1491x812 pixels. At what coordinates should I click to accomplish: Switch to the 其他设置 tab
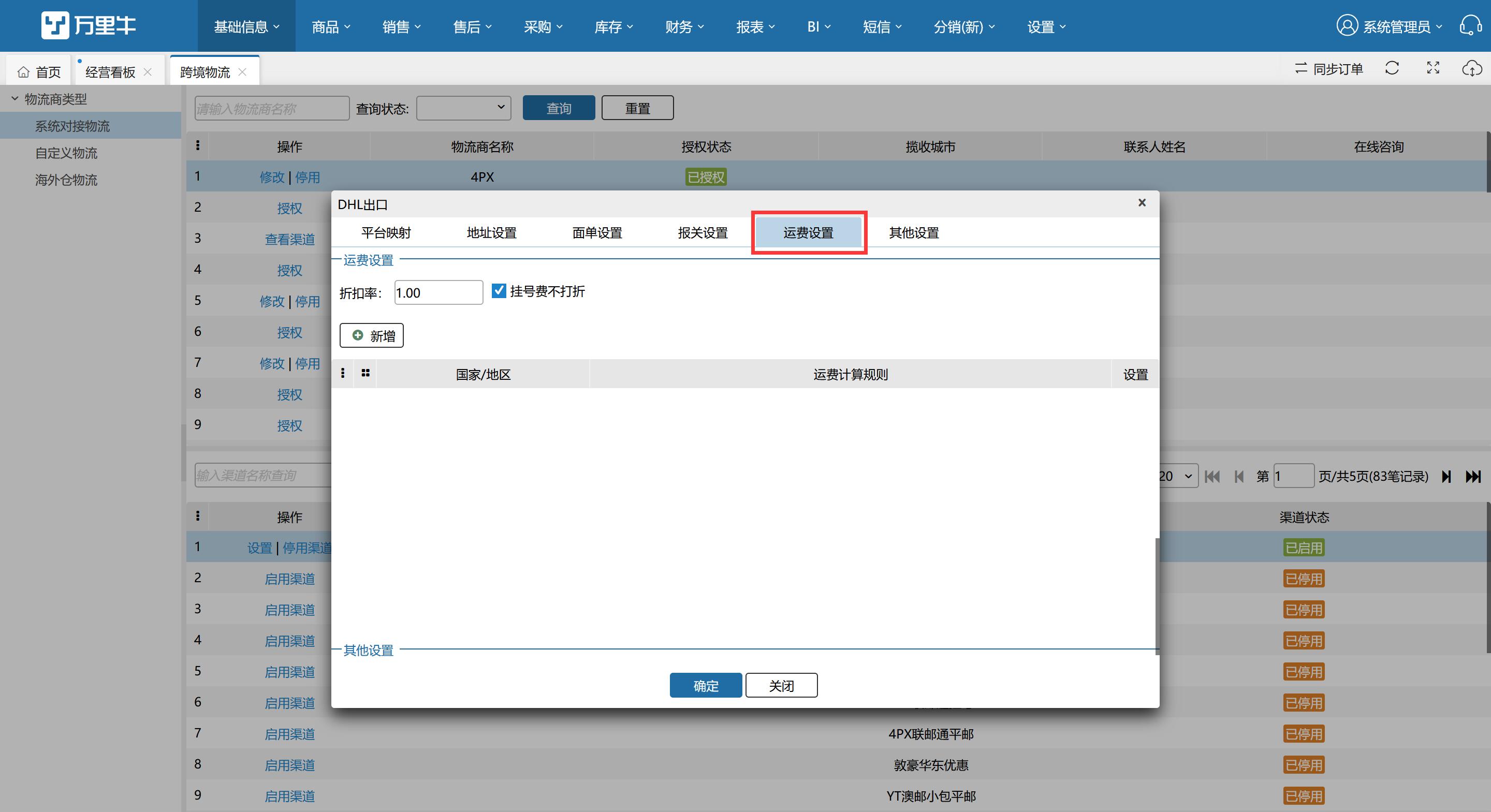(x=914, y=233)
